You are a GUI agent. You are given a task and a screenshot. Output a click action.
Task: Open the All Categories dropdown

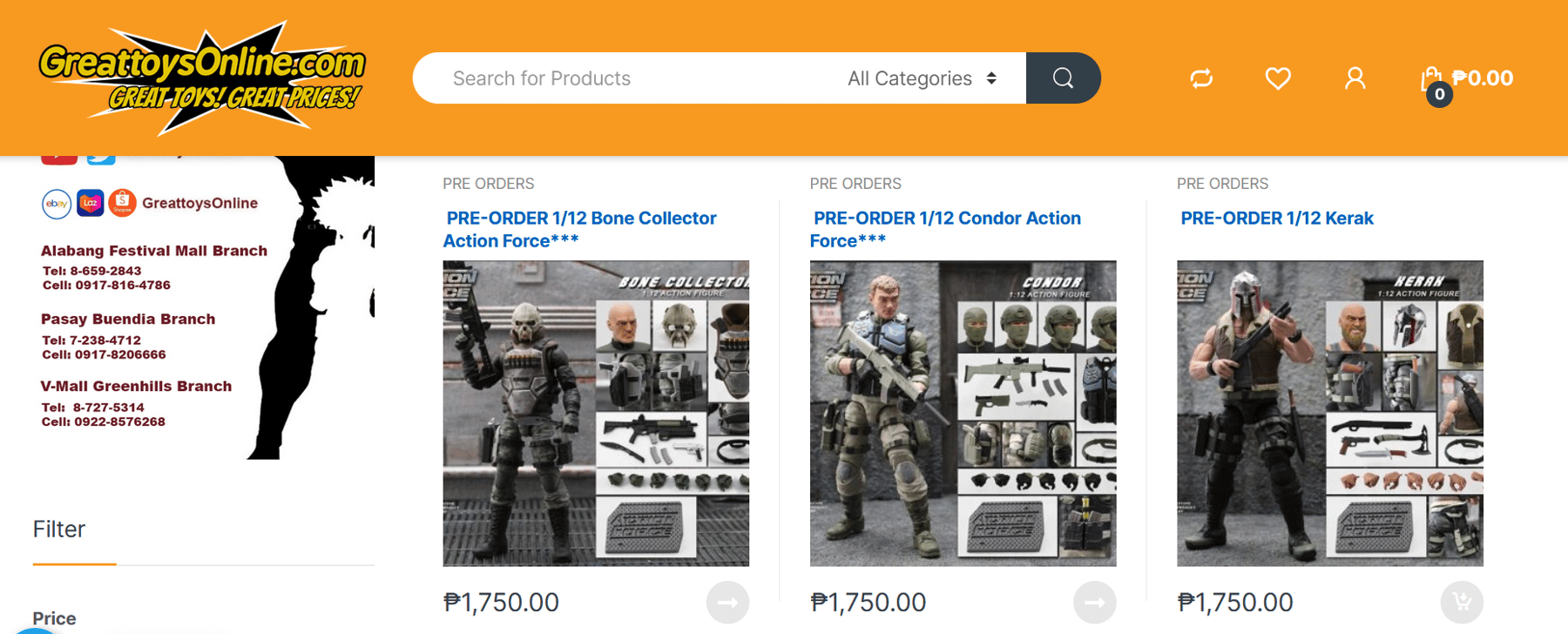pos(919,78)
